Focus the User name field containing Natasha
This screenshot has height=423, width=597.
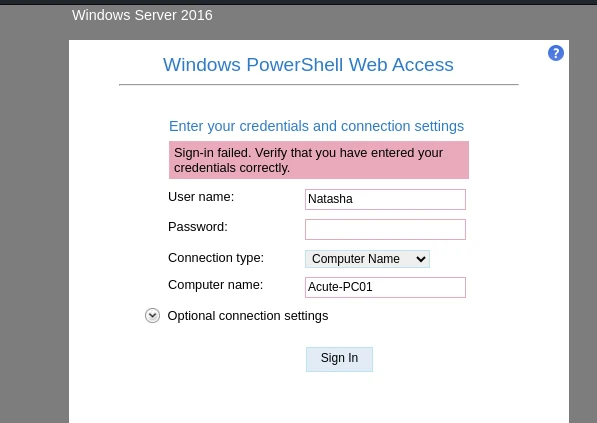[x=385, y=199]
